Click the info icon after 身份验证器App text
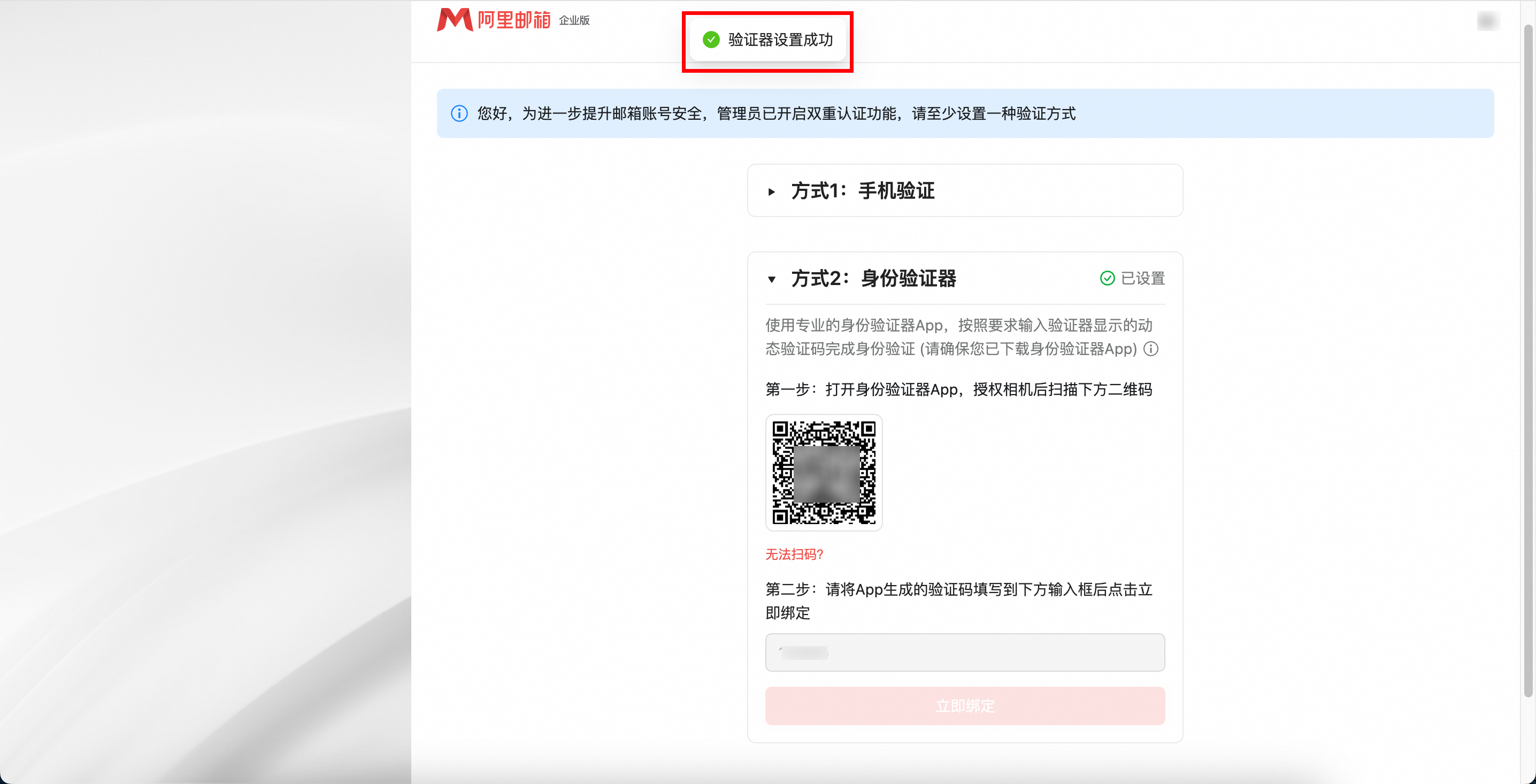This screenshot has width=1536, height=784. pos(1151,349)
